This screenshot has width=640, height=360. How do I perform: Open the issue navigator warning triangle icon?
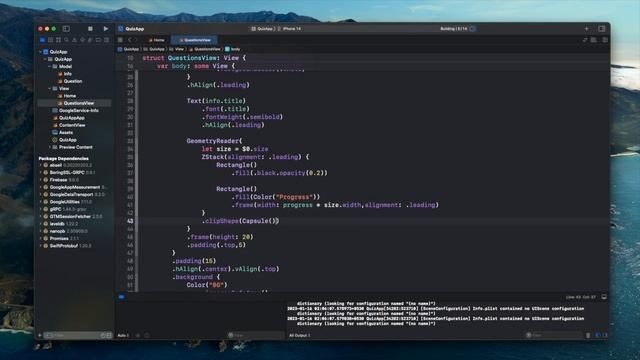coord(74,40)
